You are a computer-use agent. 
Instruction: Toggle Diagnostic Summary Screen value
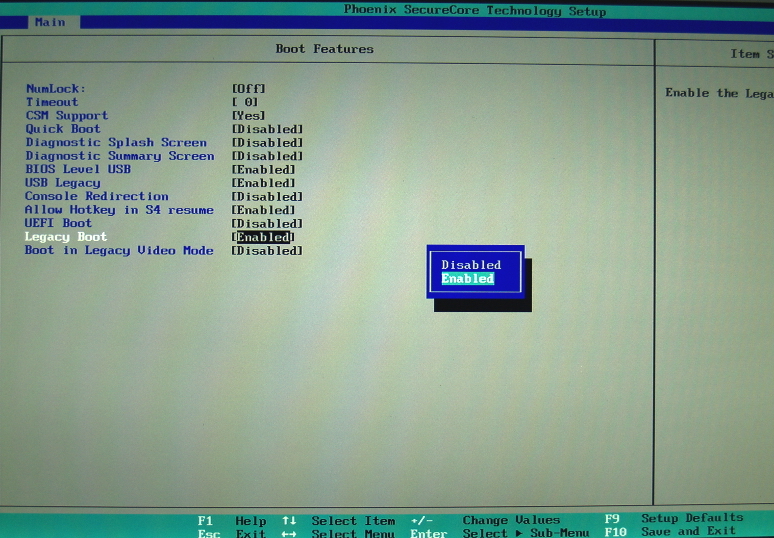coord(267,156)
